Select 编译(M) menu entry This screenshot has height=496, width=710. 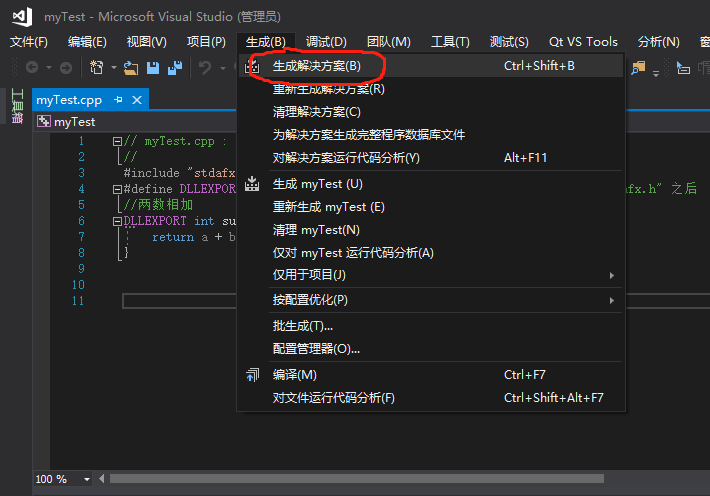pyautogui.click(x=431, y=375)
